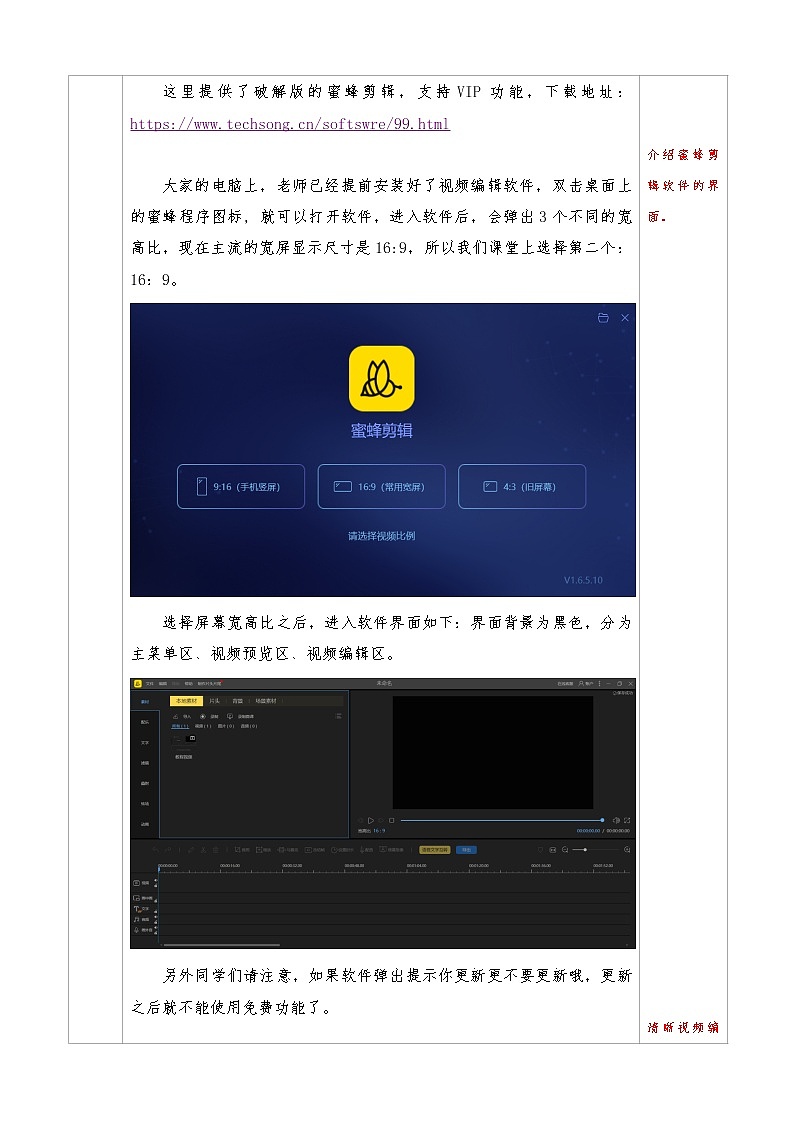794x1123 pixels.
Task: Toggle the fullscreen preview icon
Action: coord(627,821)
